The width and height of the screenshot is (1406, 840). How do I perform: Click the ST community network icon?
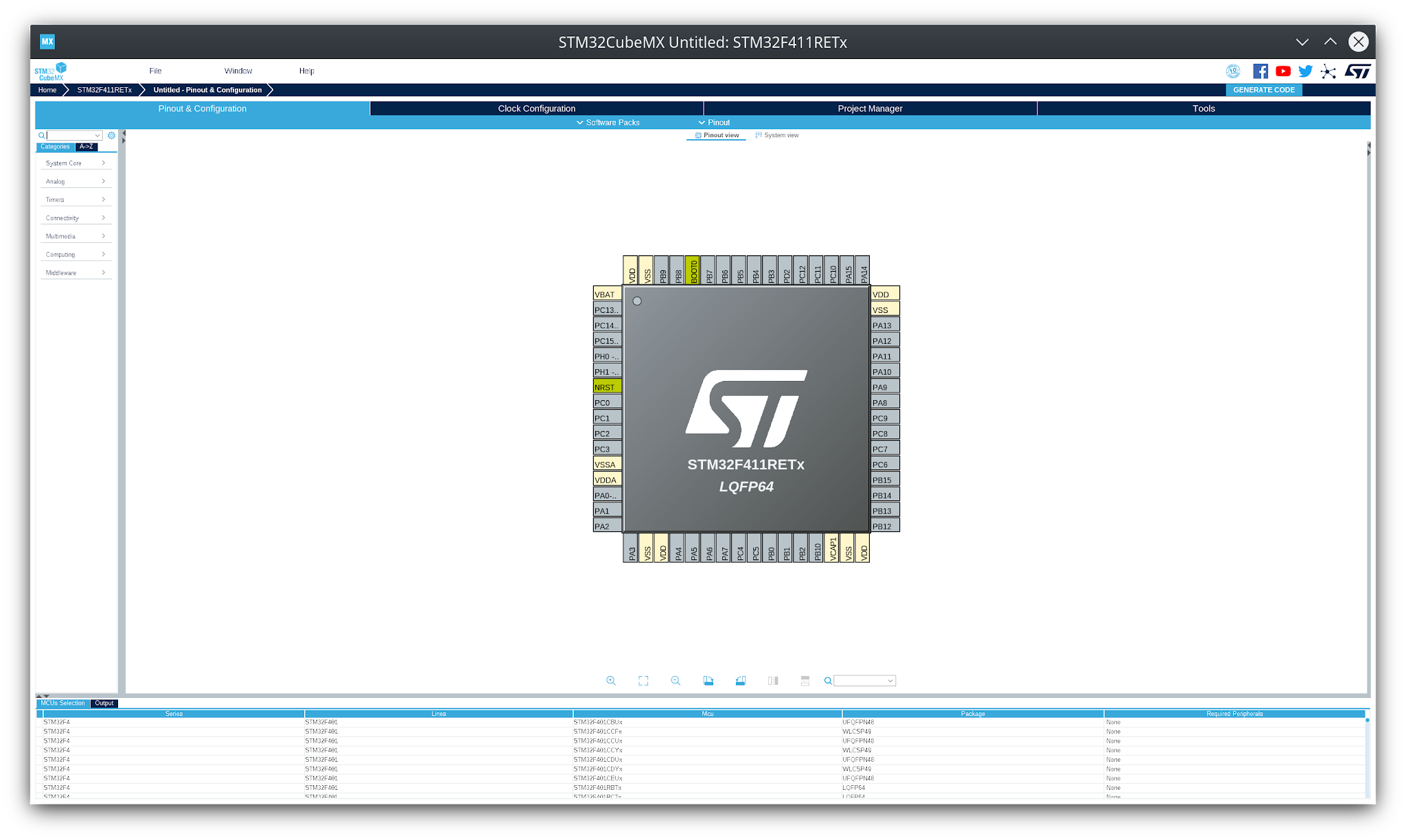1328,71
